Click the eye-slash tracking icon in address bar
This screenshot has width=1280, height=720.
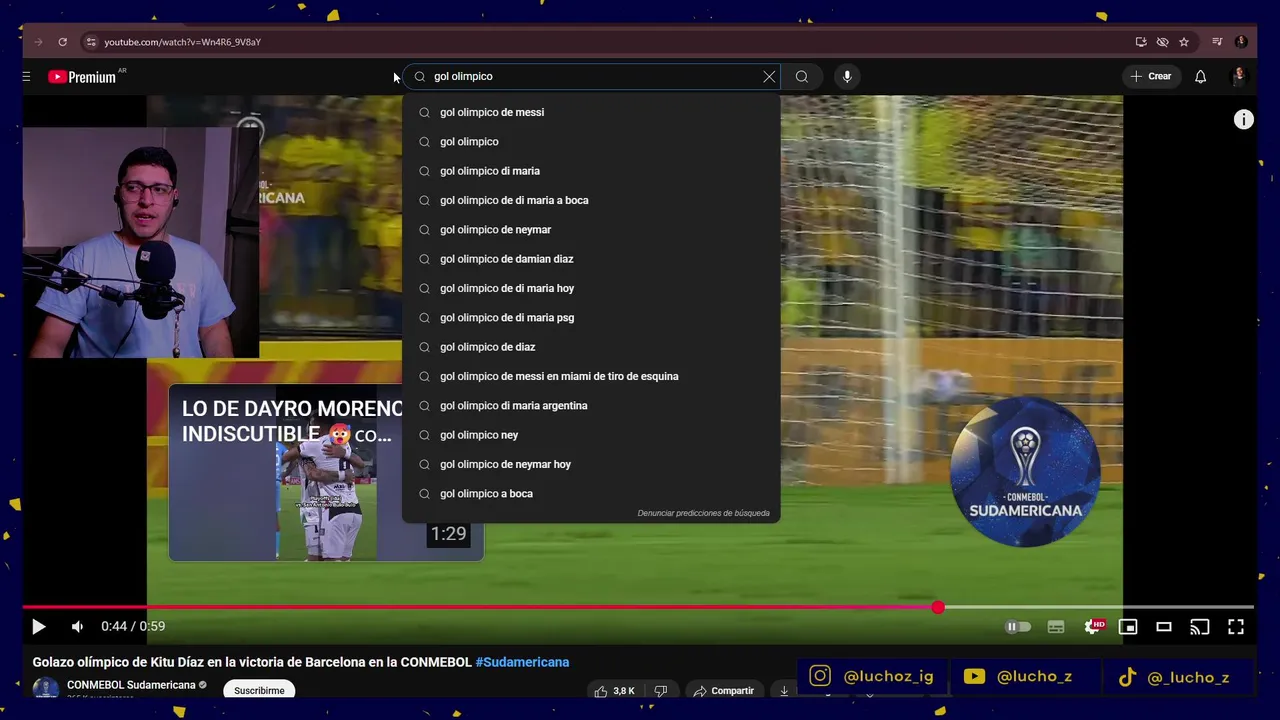1162,42
